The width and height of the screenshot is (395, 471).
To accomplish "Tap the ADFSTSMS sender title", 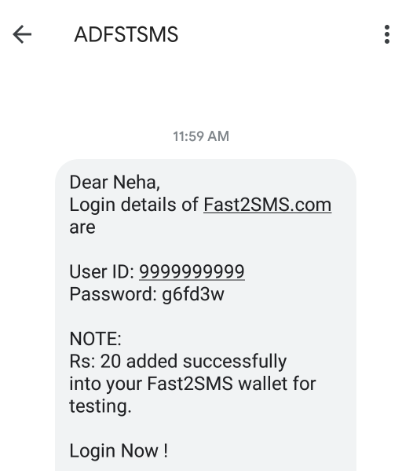I will tap(126, 35).
